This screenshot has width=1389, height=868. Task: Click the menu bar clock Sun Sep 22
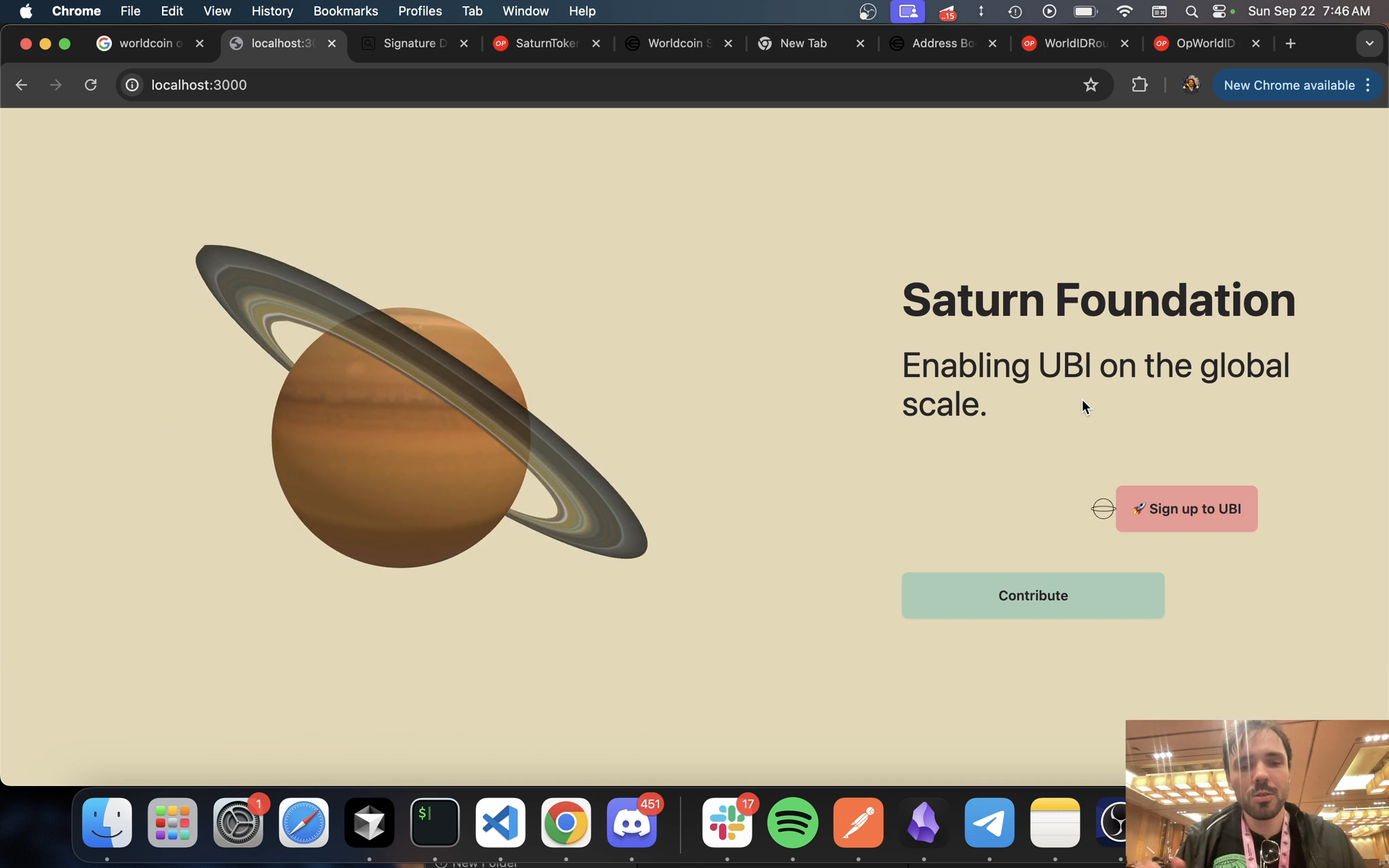point(1309,11)
